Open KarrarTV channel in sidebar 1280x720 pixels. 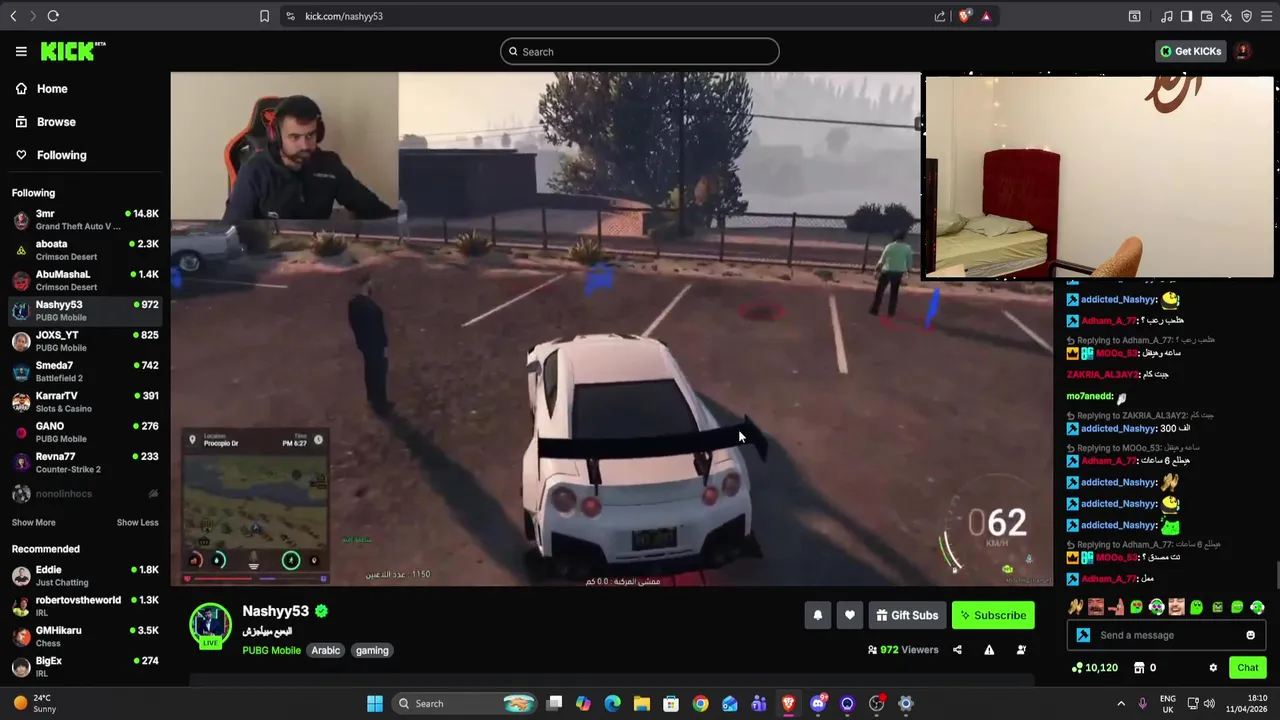click(85, 402)
